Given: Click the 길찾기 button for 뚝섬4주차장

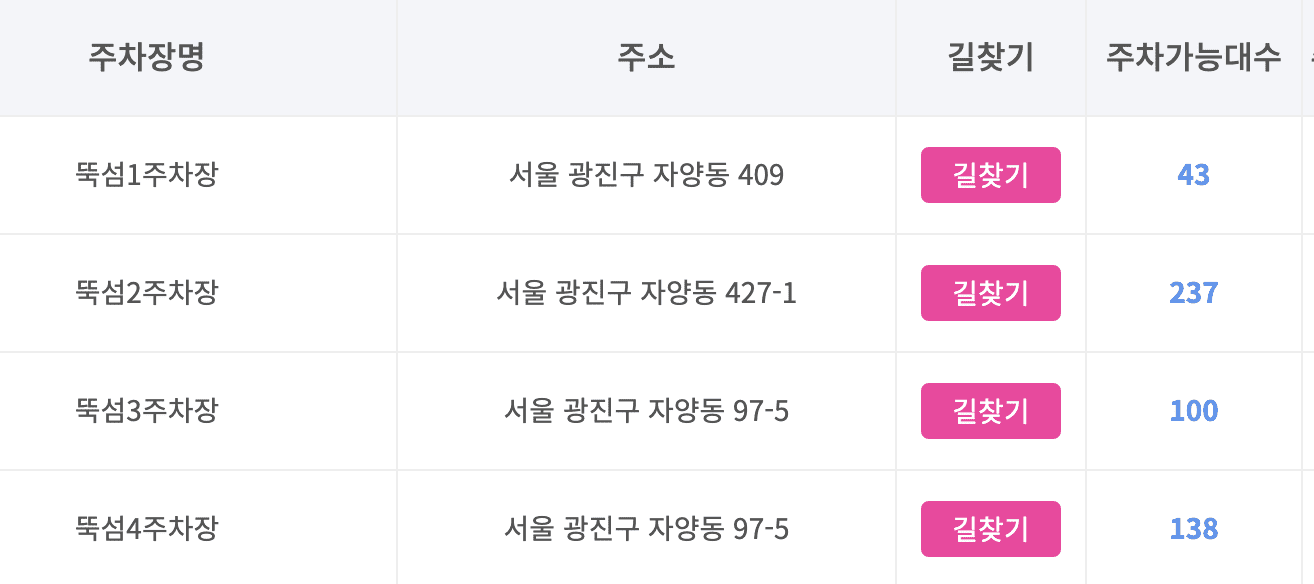Looking at the screenshot, I should [x=990, y=529].
